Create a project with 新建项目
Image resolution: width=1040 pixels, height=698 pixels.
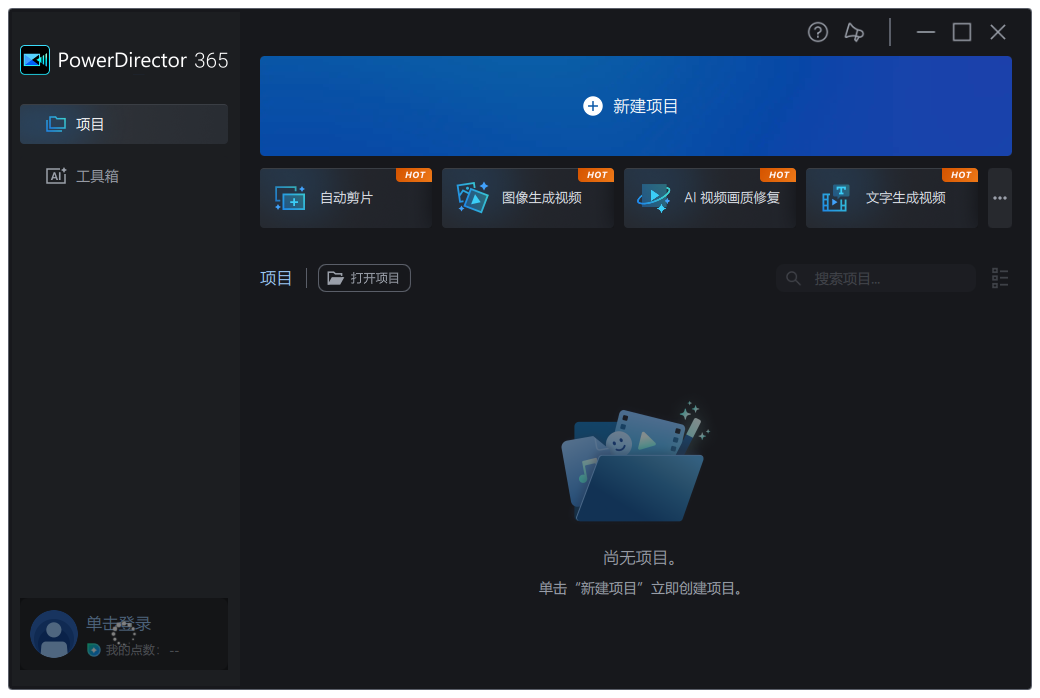(x=635, y=106)
